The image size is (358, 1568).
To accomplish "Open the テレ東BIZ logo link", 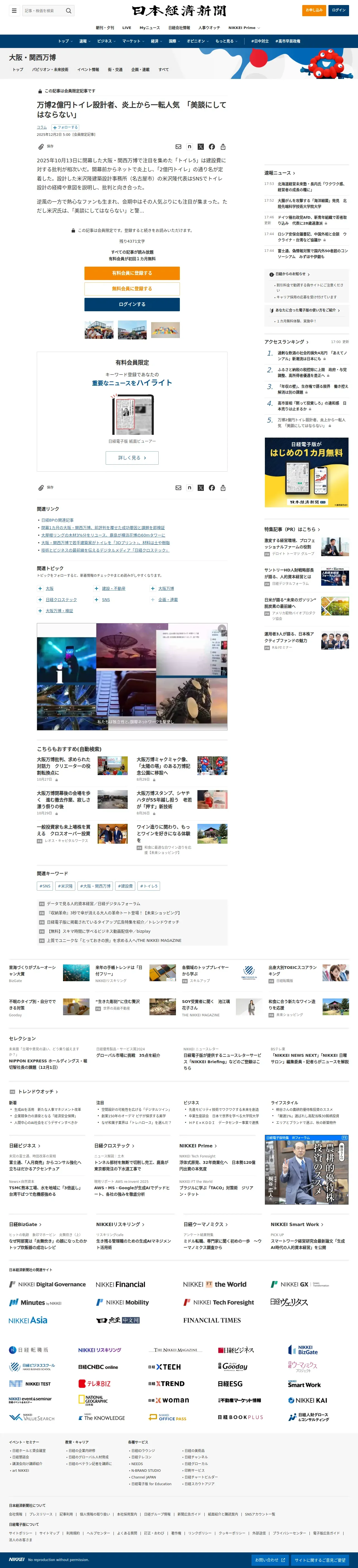I will tap(94, 1384).
